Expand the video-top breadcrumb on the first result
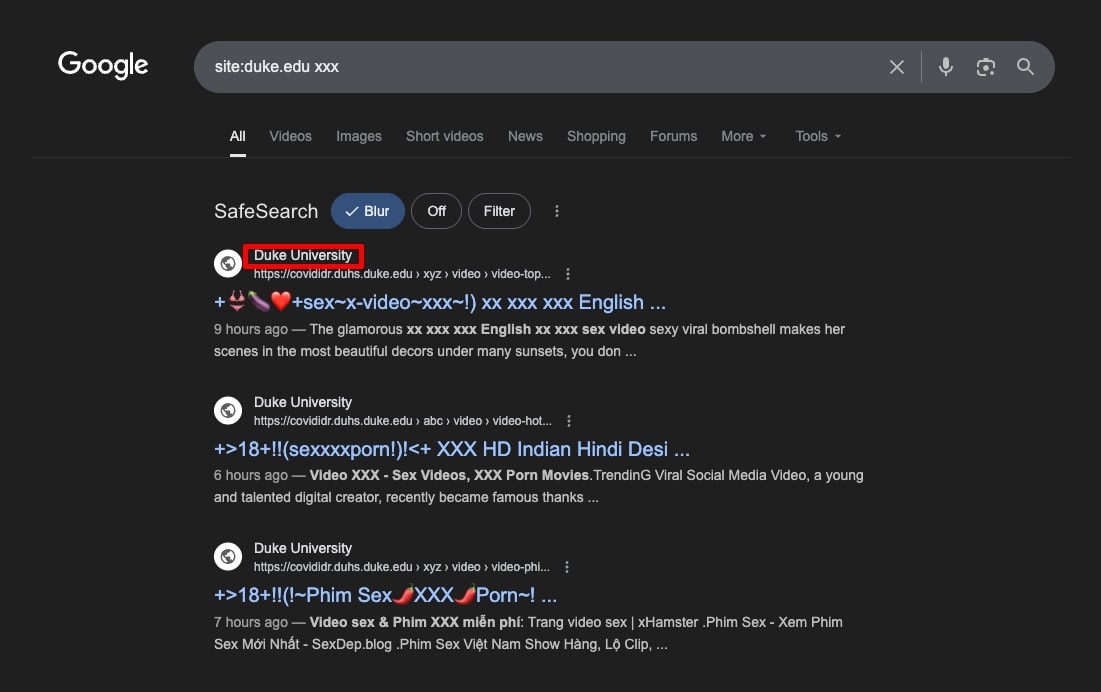Image resolution: width=1101 pixels, height=692 pixels. pyautogui.click(x=567, y=273)
